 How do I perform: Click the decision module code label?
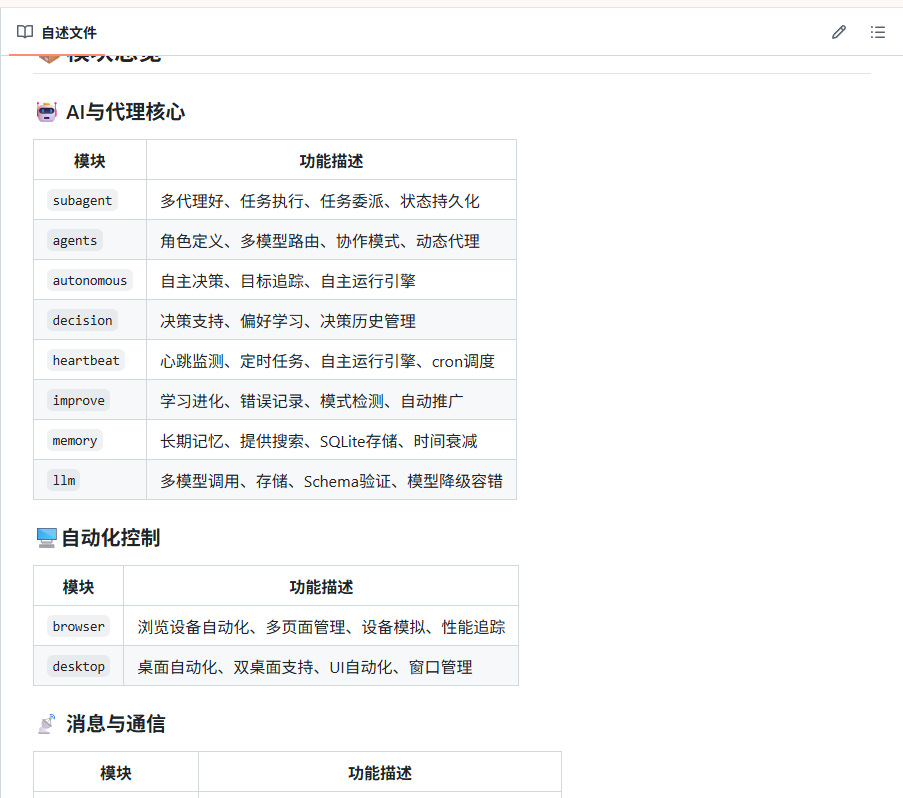(83, 320)
